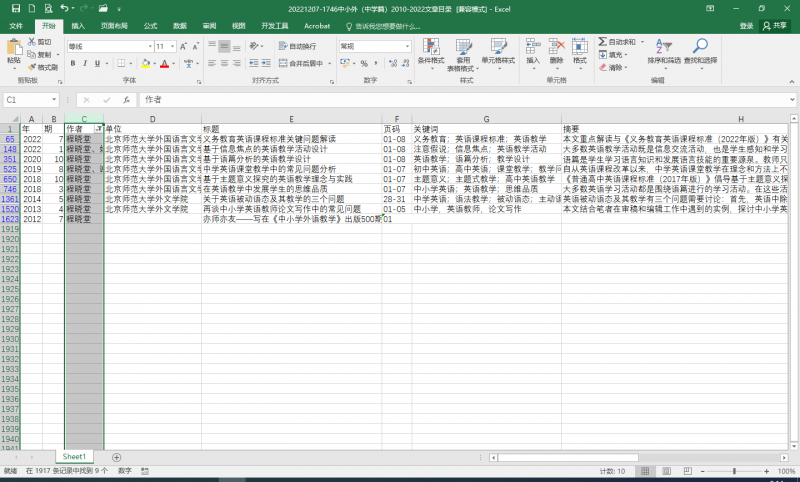Open Merge & Center (合并后居中) arrow menu

(330, 63)
